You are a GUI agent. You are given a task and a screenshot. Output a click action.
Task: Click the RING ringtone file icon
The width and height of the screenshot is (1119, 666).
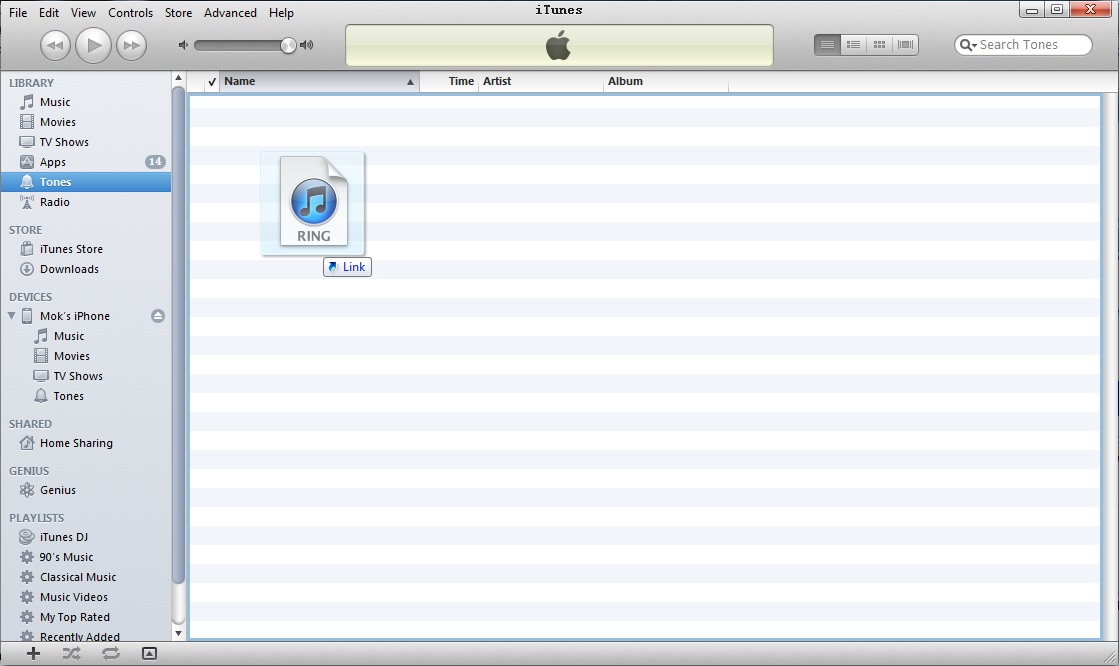pyautogui.click(x=313, y=203)
